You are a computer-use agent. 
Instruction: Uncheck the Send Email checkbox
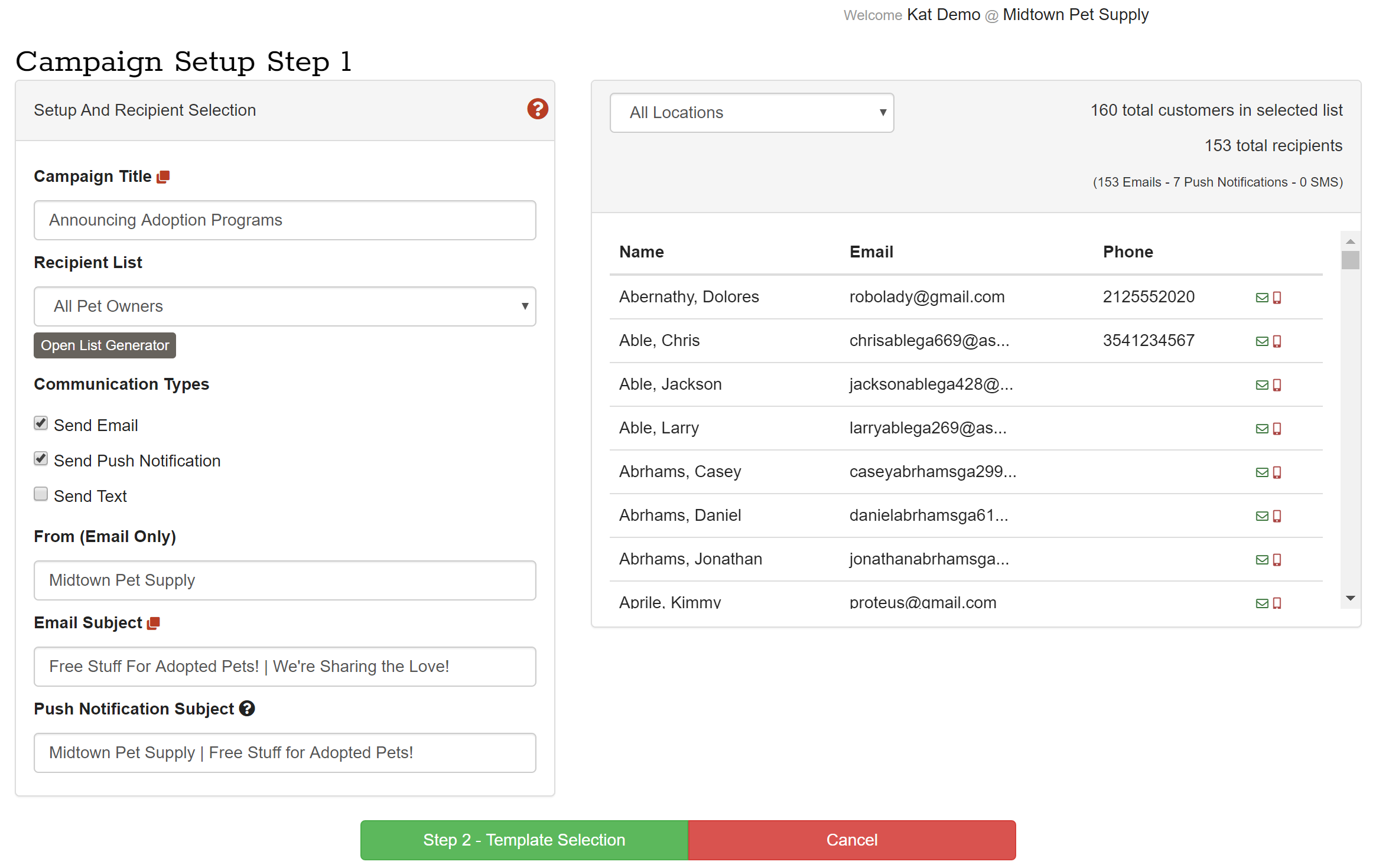point(41,423)
